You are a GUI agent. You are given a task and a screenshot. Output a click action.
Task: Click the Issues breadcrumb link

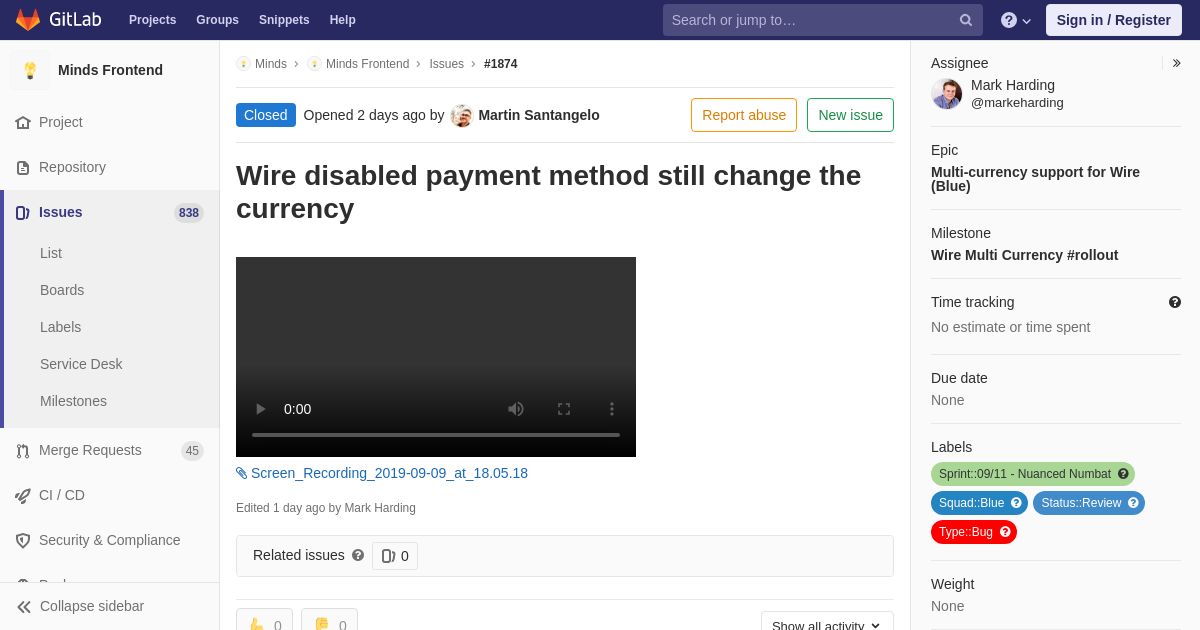(446, 64)
